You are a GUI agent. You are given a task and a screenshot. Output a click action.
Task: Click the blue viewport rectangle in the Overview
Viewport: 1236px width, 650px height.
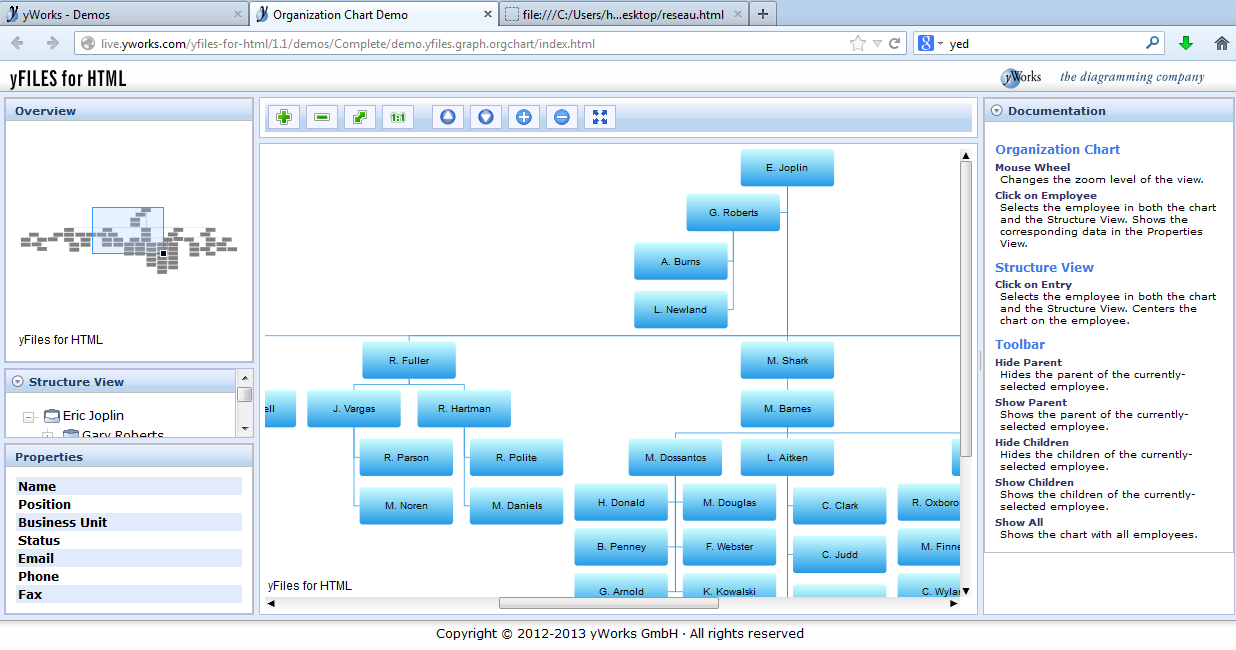pos(128,230)
